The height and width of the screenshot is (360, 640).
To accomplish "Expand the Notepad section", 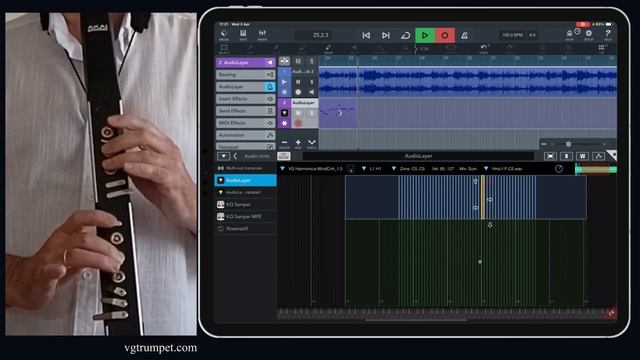I will coord(246,146).
